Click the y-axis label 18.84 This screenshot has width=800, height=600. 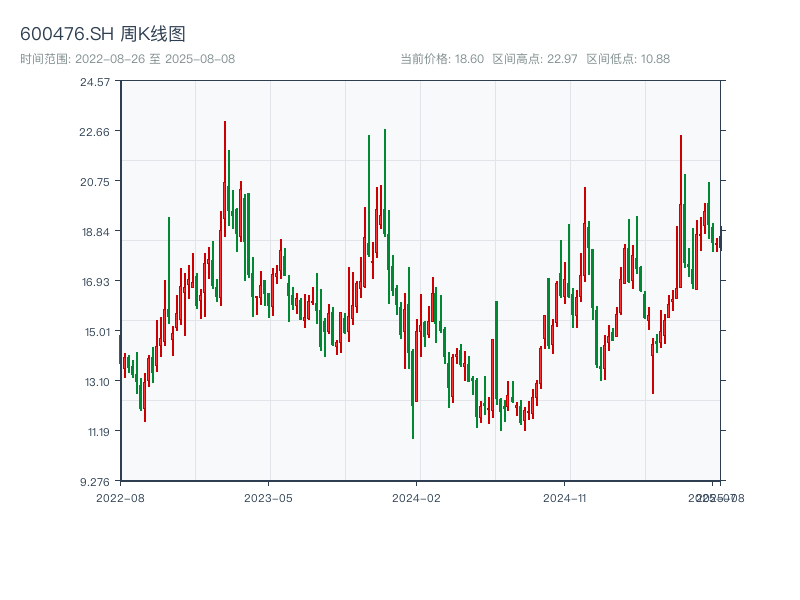coord(96,232)
